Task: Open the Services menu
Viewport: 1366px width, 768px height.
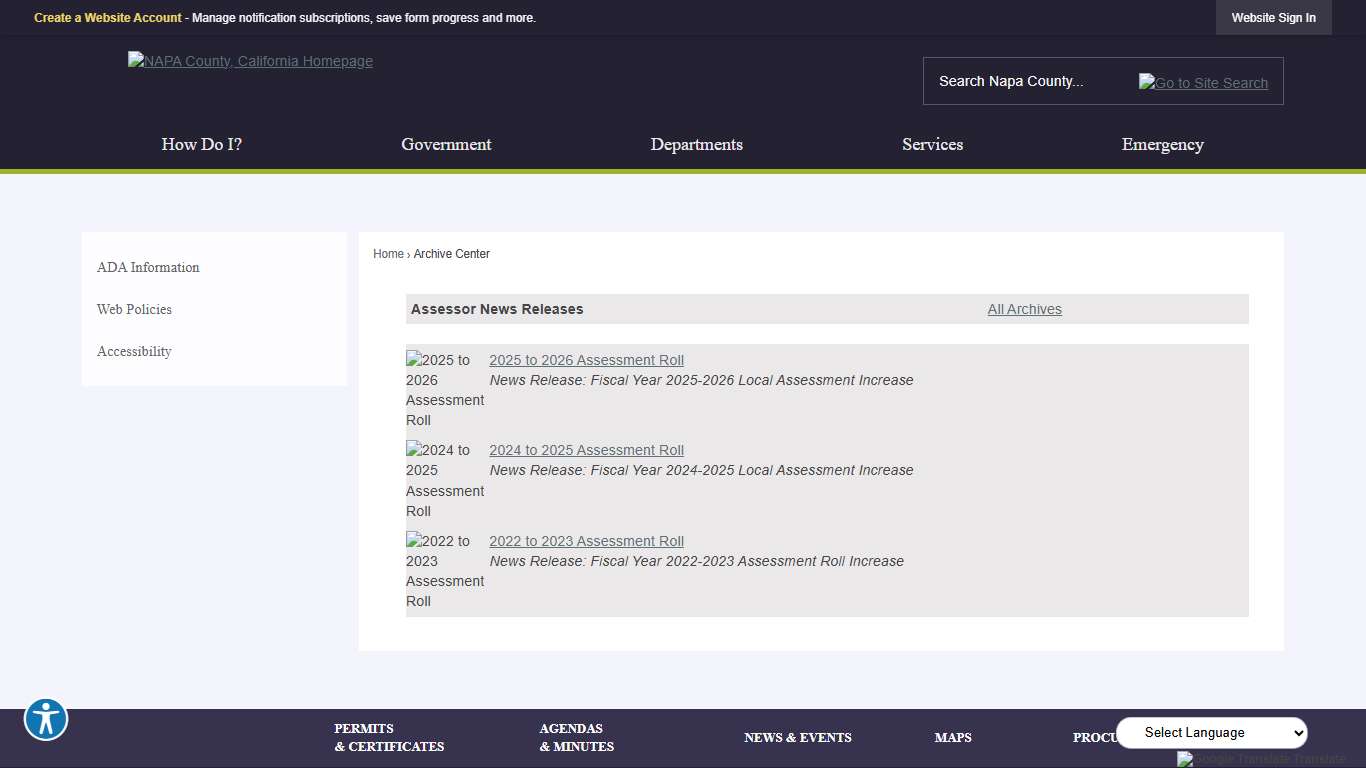Action: 932,144
